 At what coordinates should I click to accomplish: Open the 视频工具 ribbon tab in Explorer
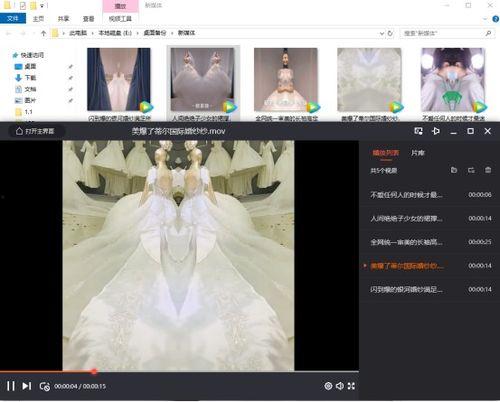[120, 19]
